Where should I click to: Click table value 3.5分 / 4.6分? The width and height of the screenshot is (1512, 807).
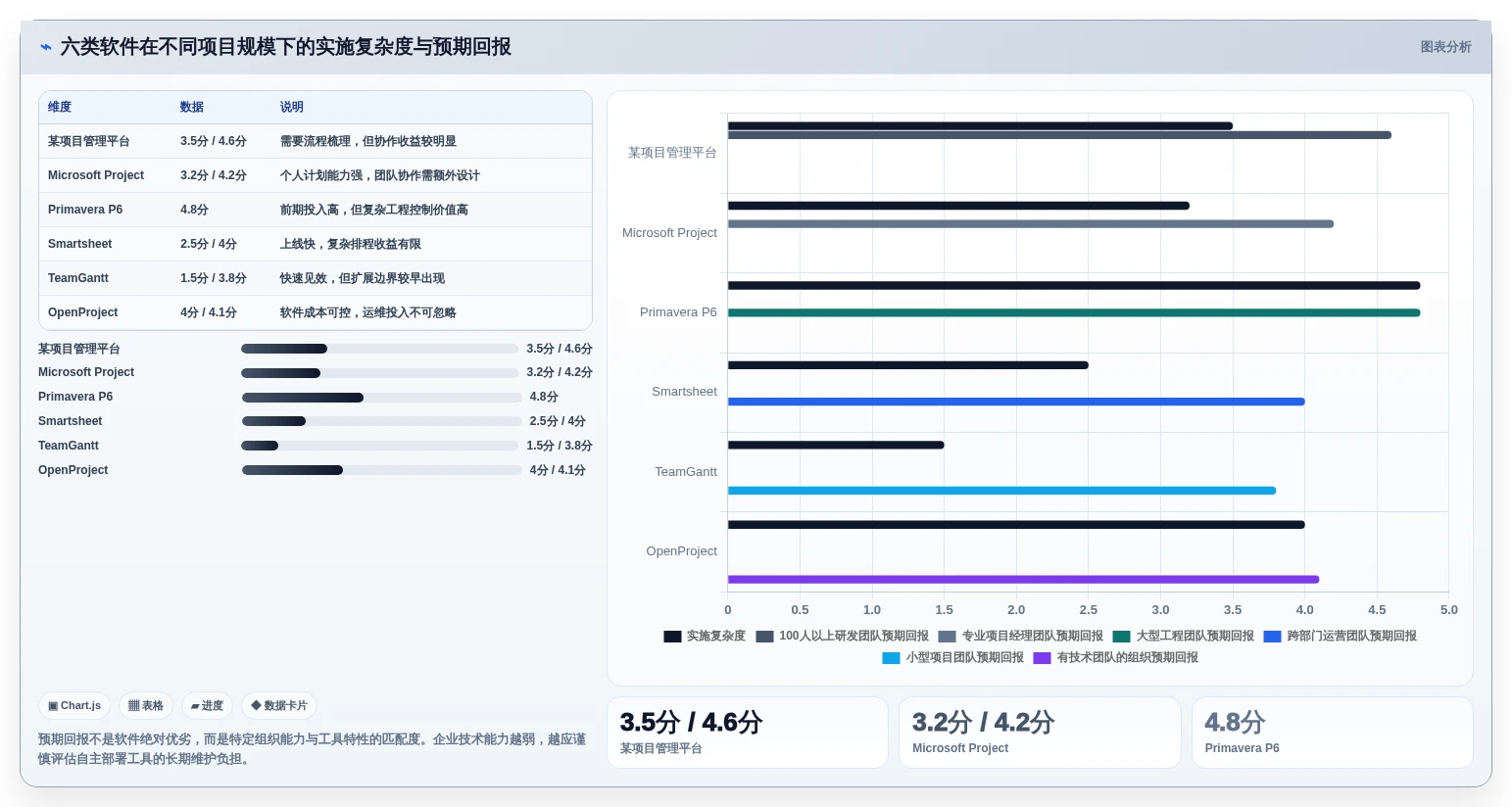click(x=214, y=141)
